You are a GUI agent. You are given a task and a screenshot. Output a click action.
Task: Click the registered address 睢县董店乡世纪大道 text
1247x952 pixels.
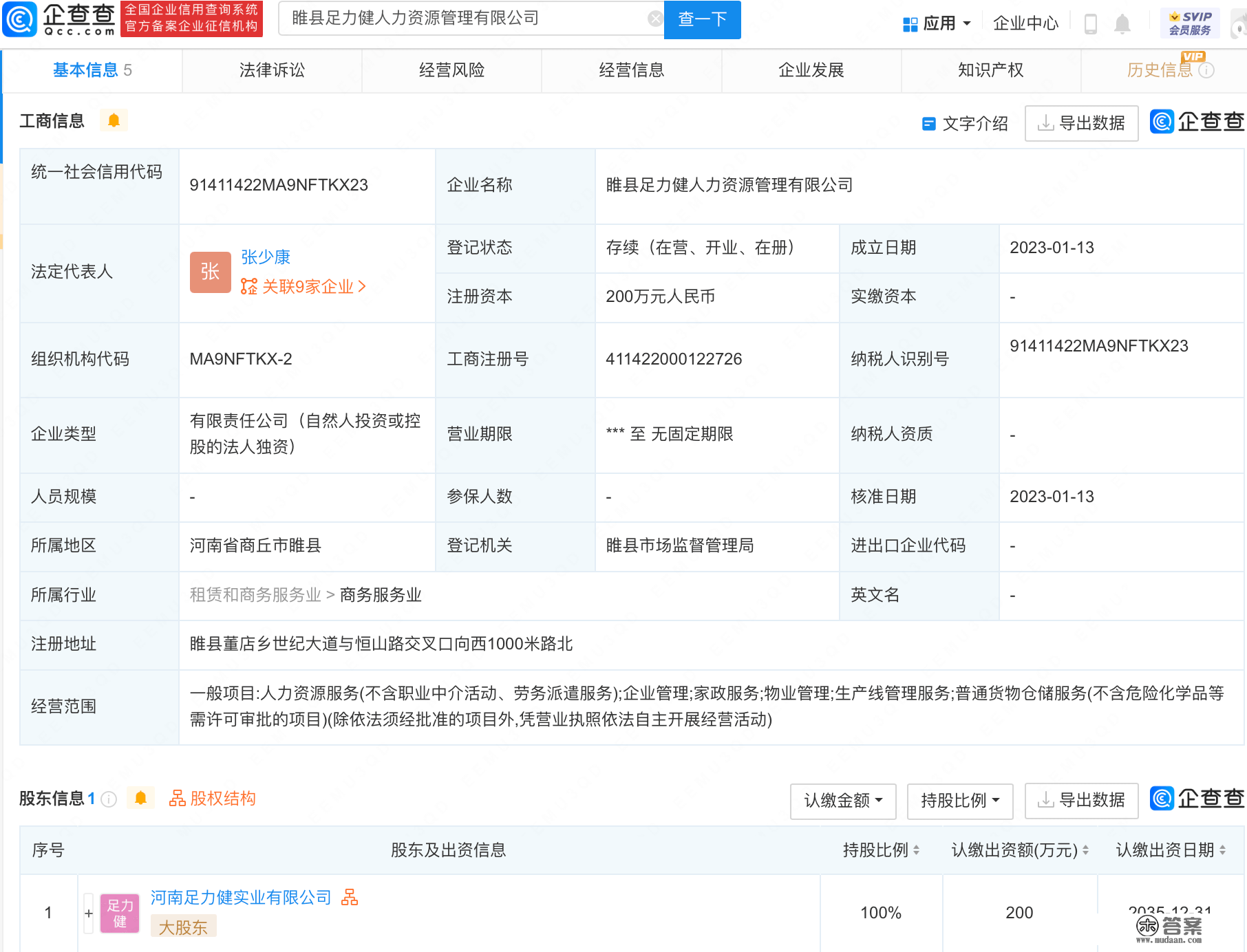(381, 644)
